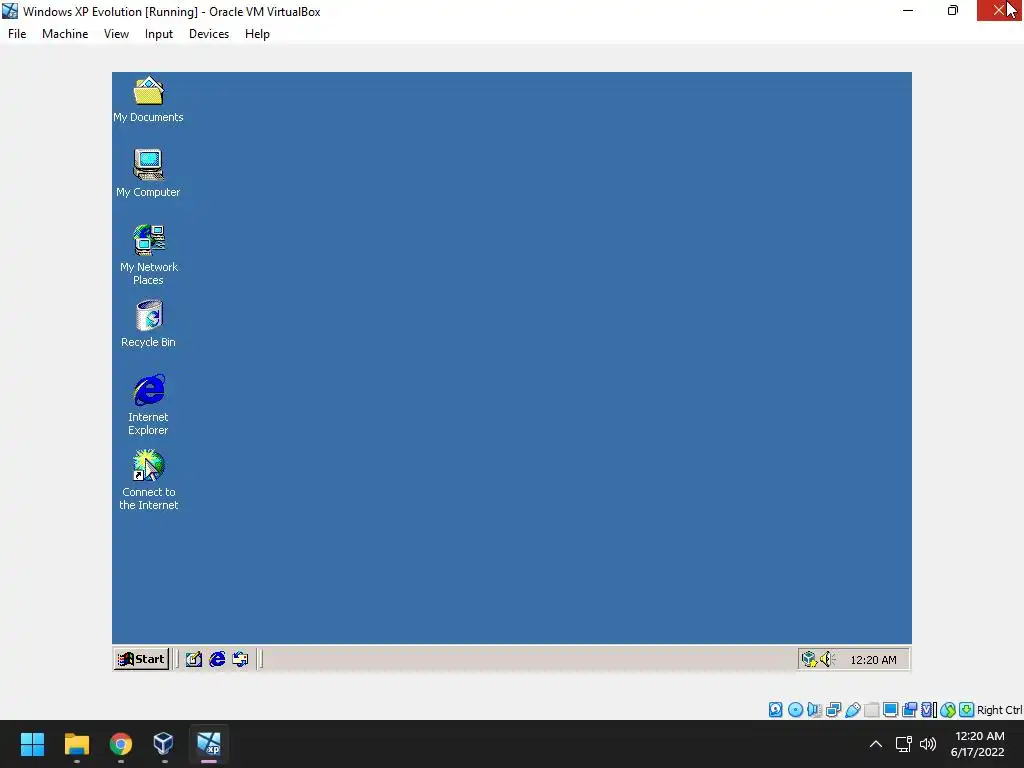Open the Help menu
The height and width of the screenshot is (768, 1024).
click(x=257, y=34)
